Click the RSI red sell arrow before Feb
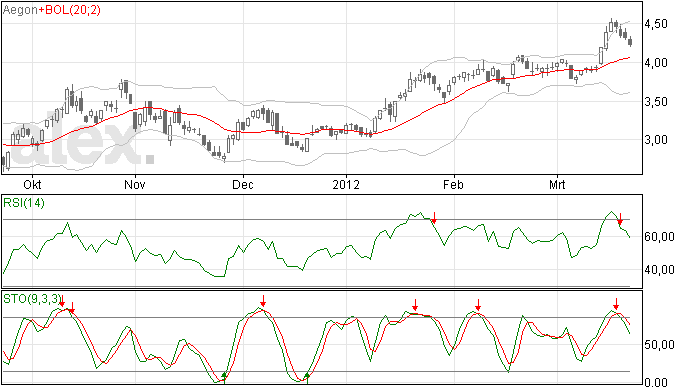The width and height of the screenshot is (690, 387). 434,217
